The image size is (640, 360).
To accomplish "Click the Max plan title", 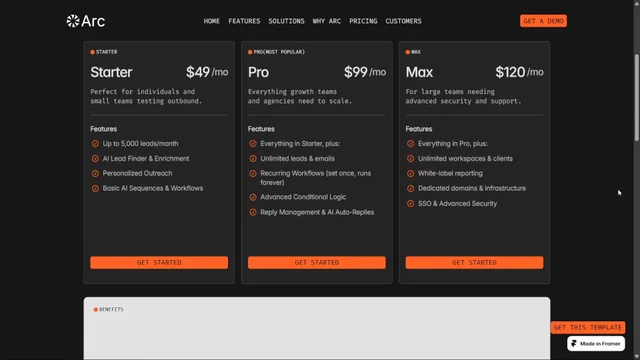I will click(x=419, y=72).
